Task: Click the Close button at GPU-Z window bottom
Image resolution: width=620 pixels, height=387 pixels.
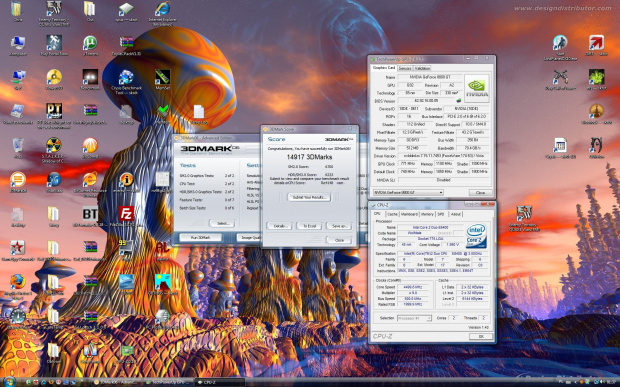Action: click(x=480, y=193)
